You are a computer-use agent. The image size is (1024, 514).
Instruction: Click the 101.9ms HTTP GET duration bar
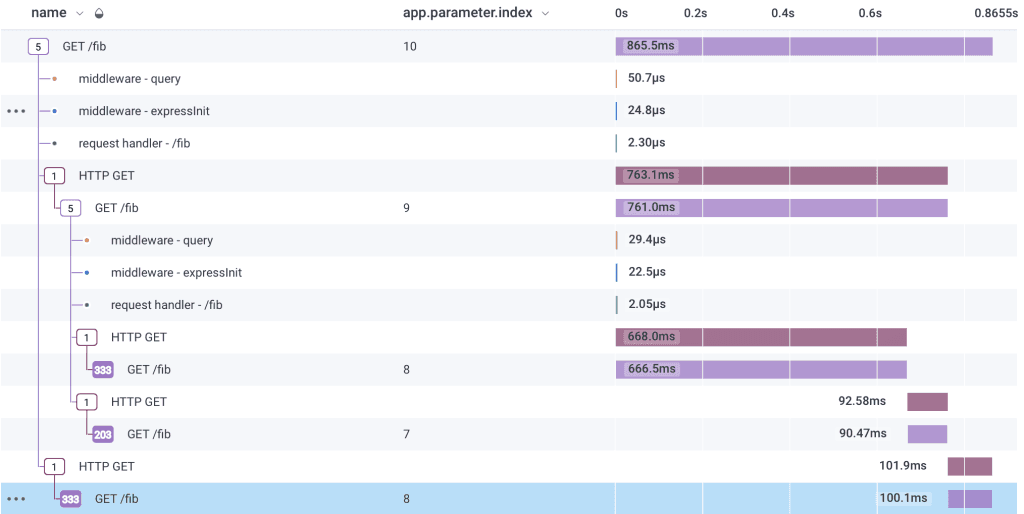969,466
